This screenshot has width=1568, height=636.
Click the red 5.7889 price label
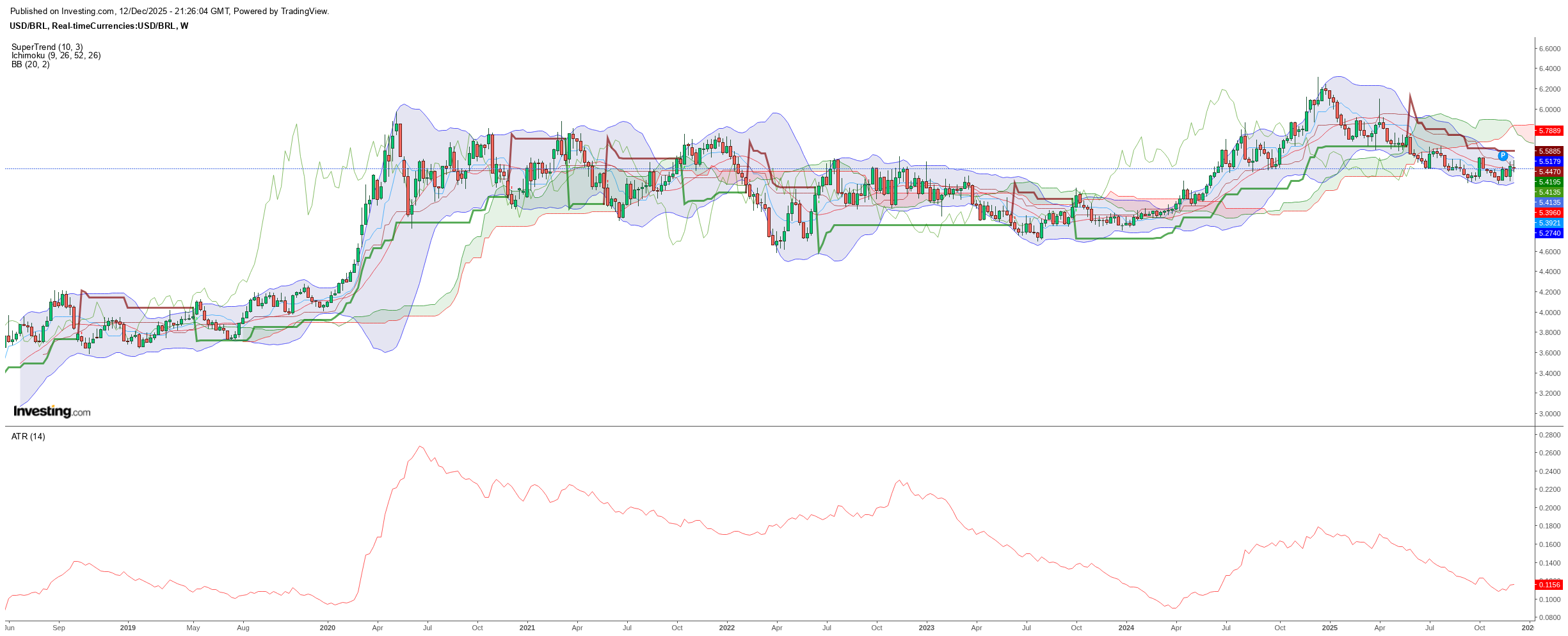[x=1549, y=131]
